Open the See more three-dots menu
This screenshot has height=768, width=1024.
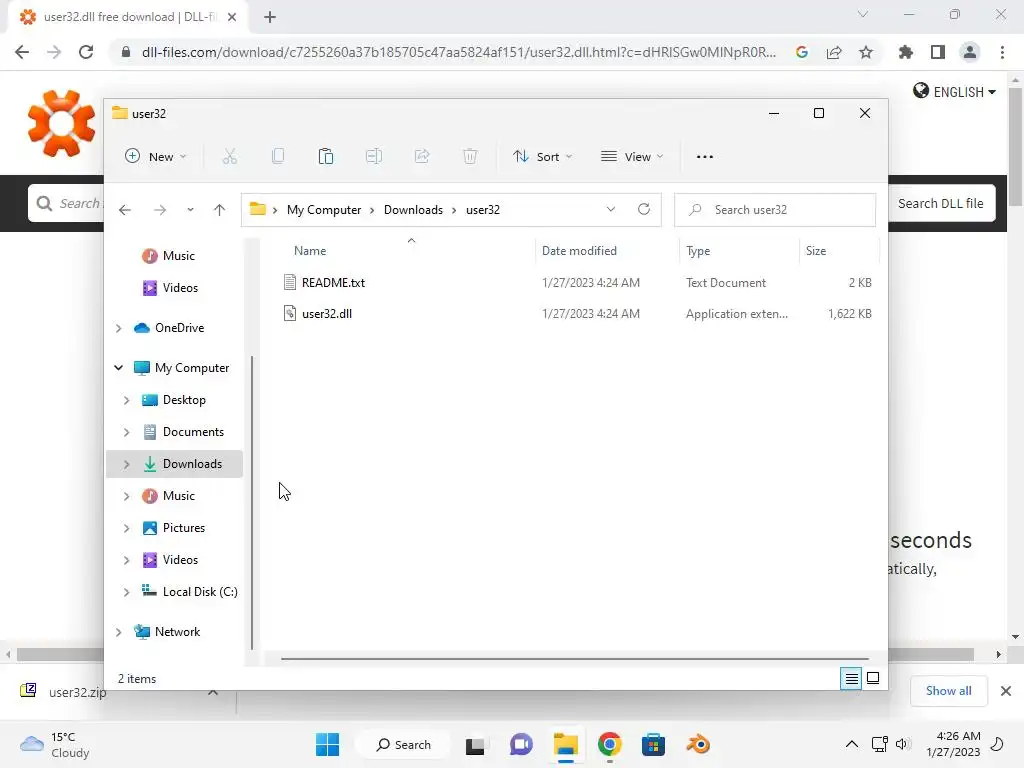pos(705,157)
